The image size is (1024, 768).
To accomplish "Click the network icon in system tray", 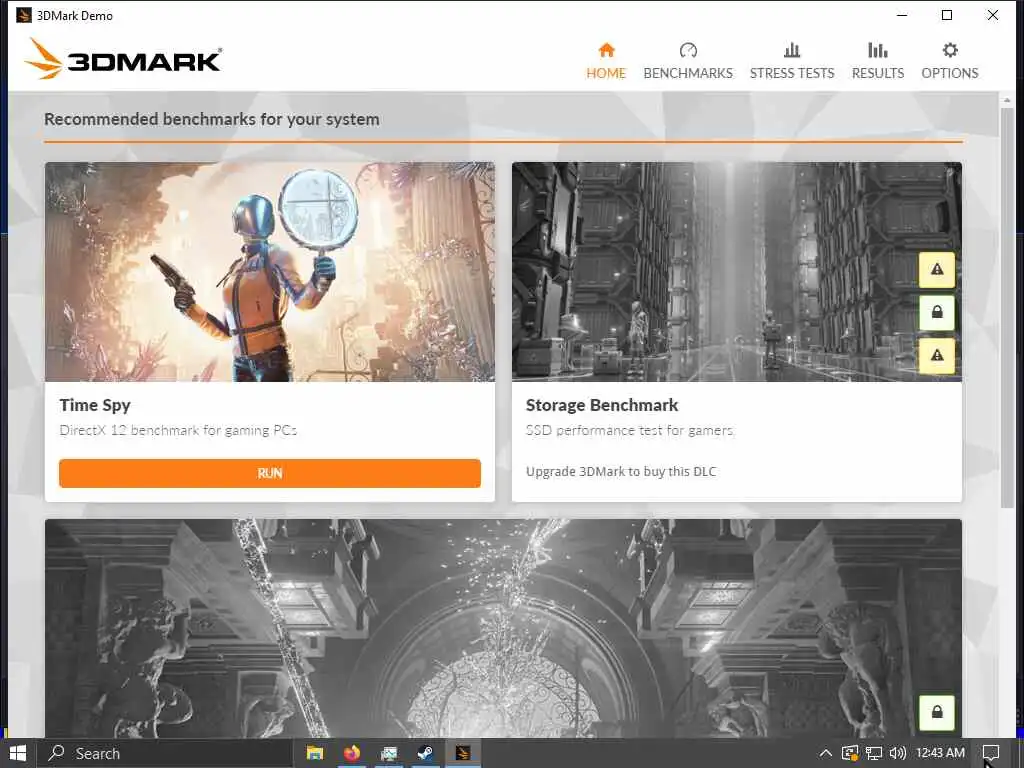I will point(874,754).
